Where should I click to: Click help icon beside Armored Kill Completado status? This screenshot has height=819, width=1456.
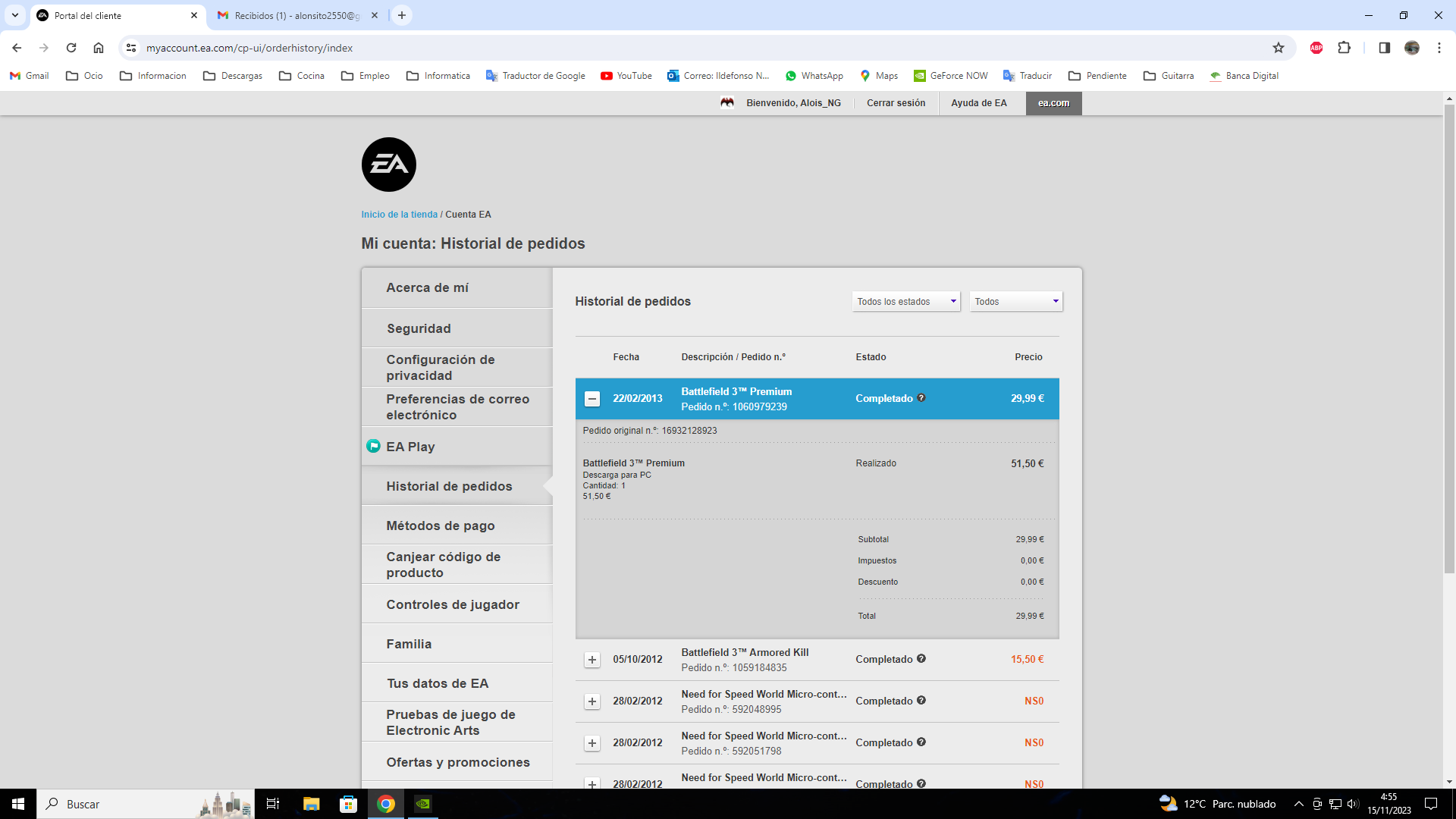point(921,659)
